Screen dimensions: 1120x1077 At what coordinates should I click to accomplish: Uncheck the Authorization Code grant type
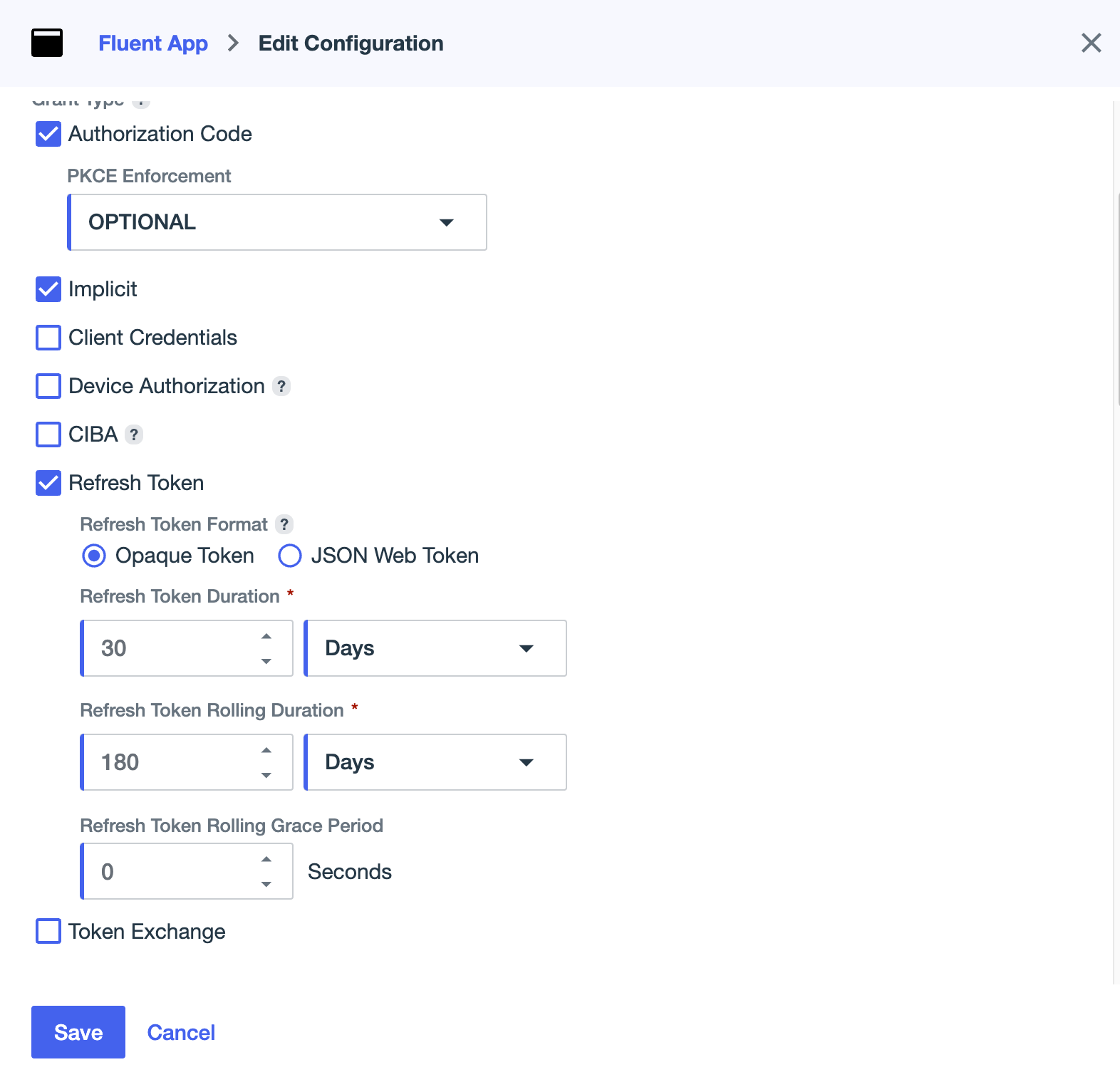point(48,134)
